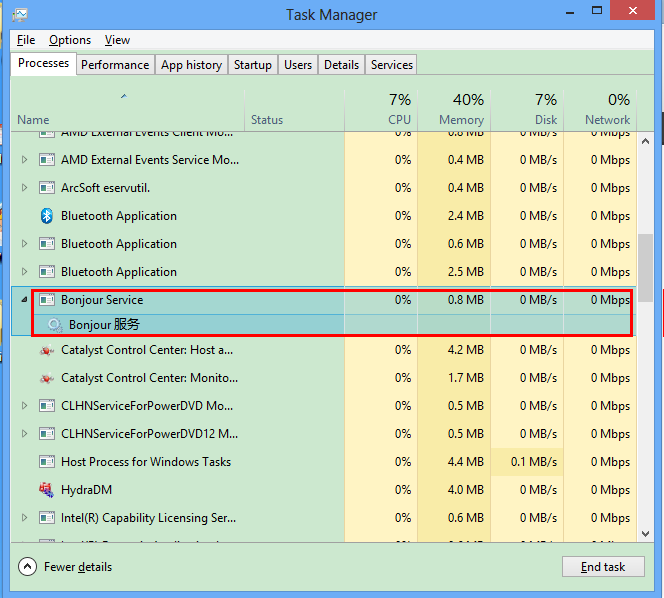The width and height of the screenshot is (664, 598).
Task: Click the Host Process for Windows Tasks icon
Action: point(46,462)
